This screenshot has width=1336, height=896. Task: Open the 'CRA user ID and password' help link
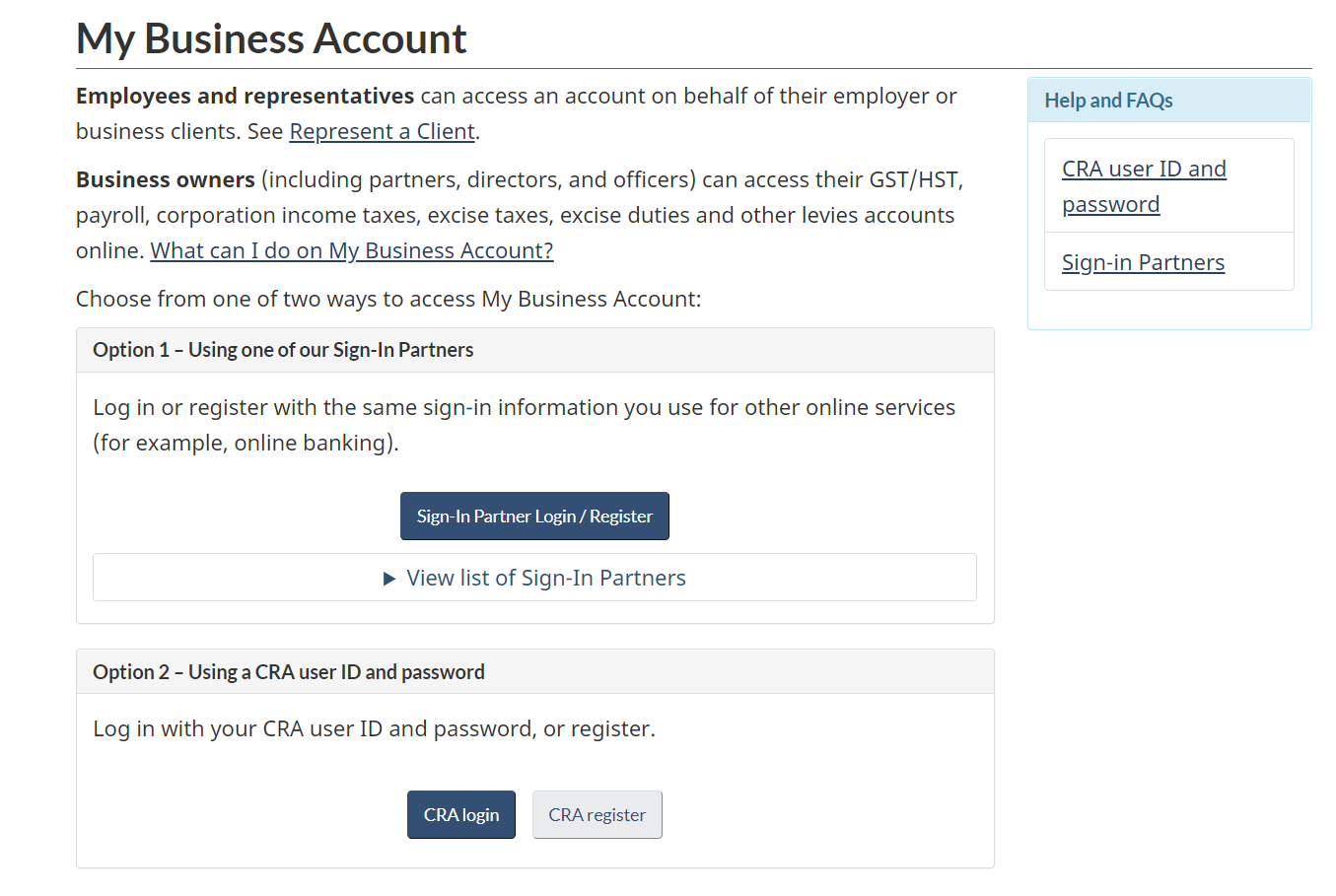(1144, 186)
